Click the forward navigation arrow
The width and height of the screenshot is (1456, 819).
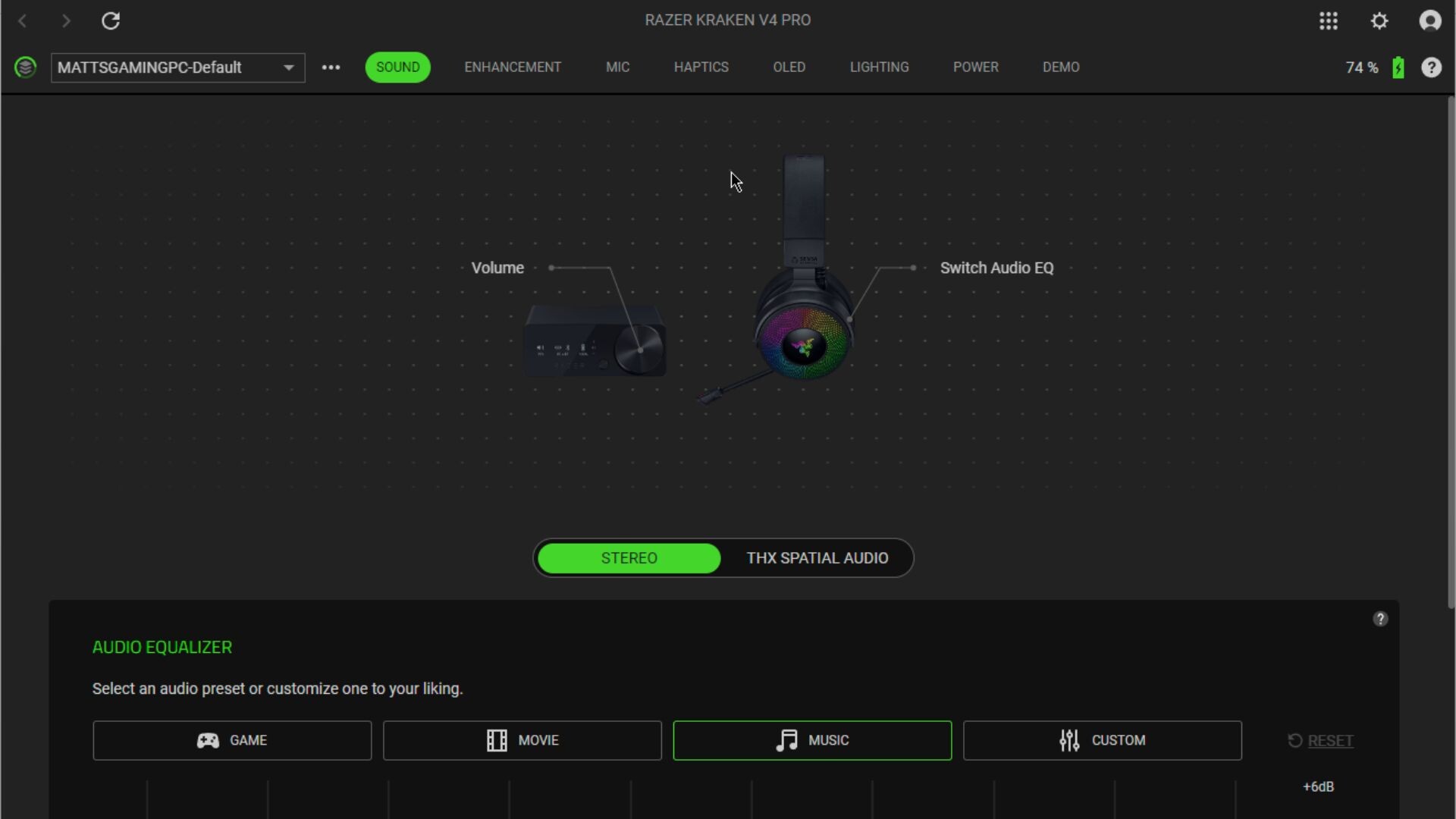66,21
